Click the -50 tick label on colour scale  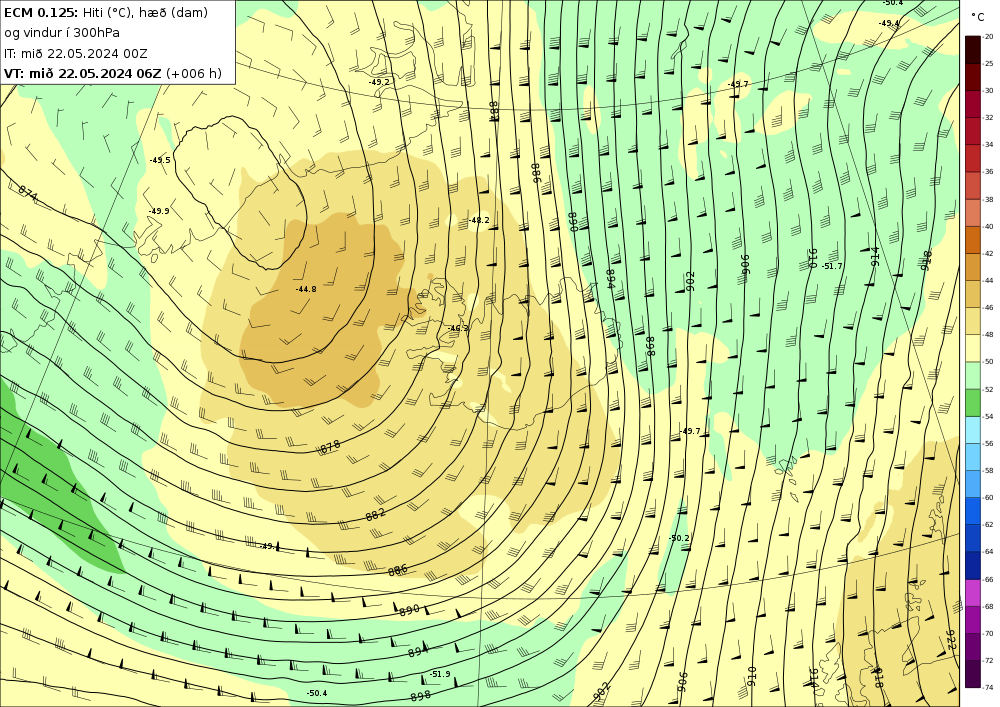(989, 362)
